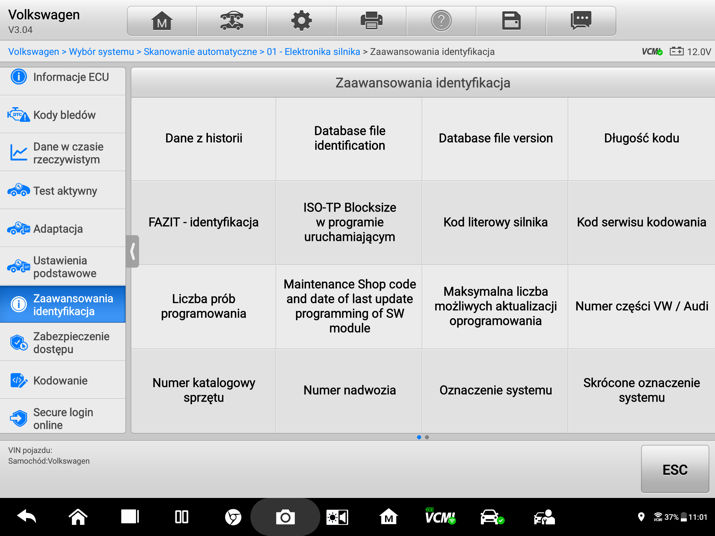
Task: Go to Skanowanie automatyczne breadcrumb
Action: (200, 52)
